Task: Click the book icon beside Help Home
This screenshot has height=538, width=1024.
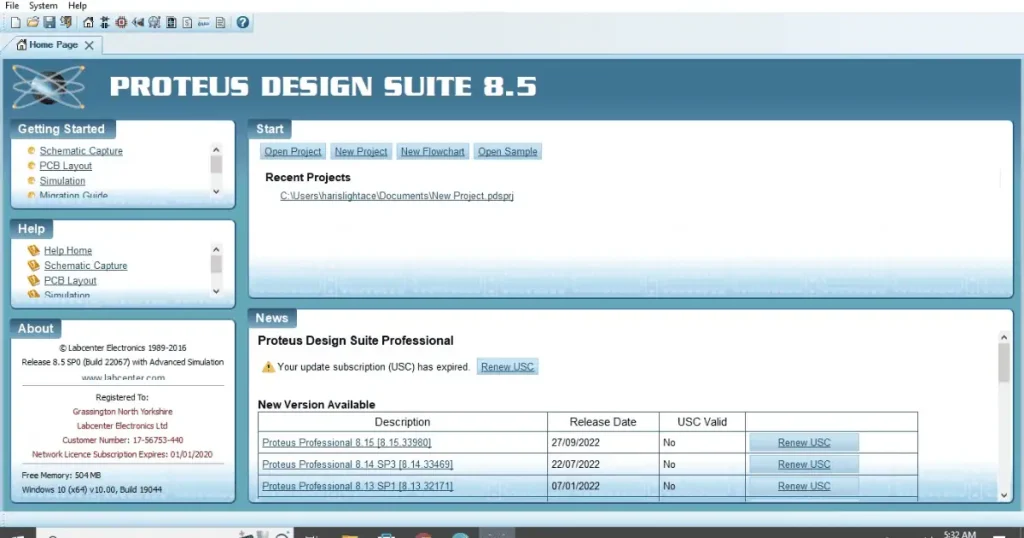Action: pos(33,250)
